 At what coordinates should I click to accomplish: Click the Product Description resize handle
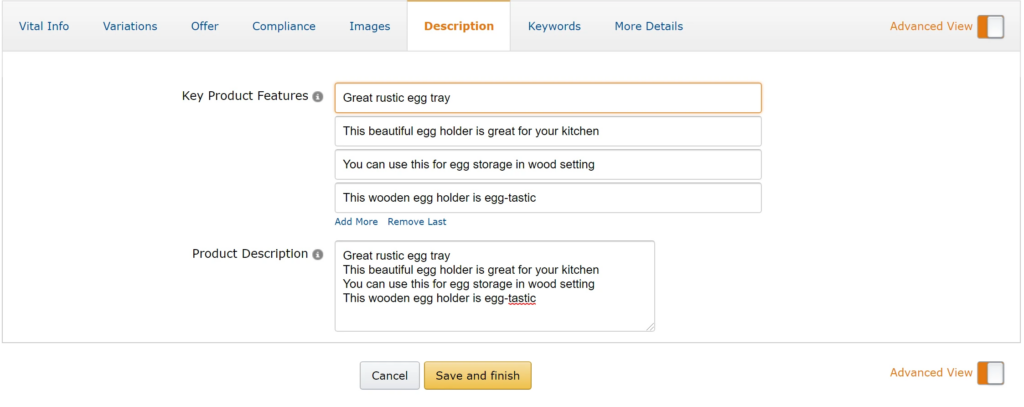(650, 326)
